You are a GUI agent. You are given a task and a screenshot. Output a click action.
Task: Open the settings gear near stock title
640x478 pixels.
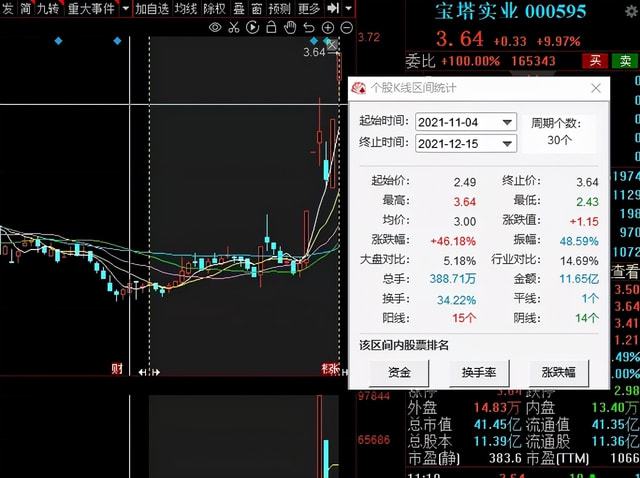tap(632, 11)
